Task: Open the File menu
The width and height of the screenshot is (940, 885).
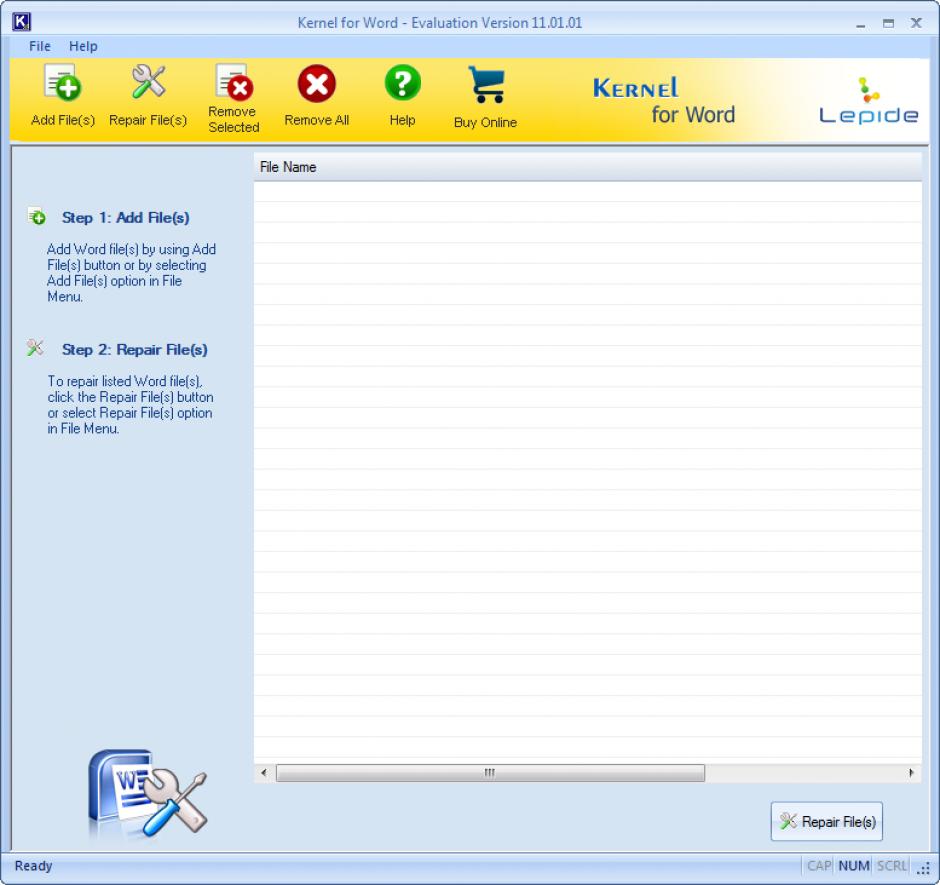Action: (40, 46)
